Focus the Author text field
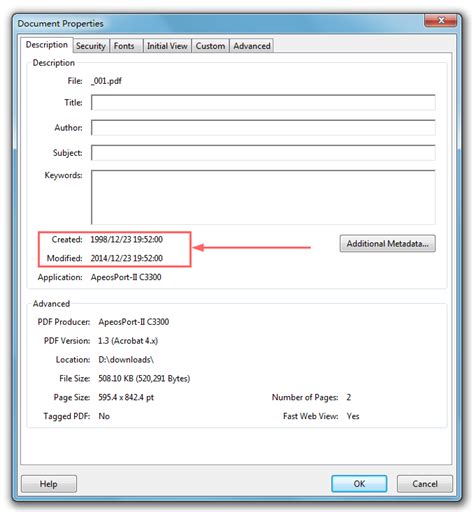Viewport: 474px width, 512px height. (x=263, y=128)
